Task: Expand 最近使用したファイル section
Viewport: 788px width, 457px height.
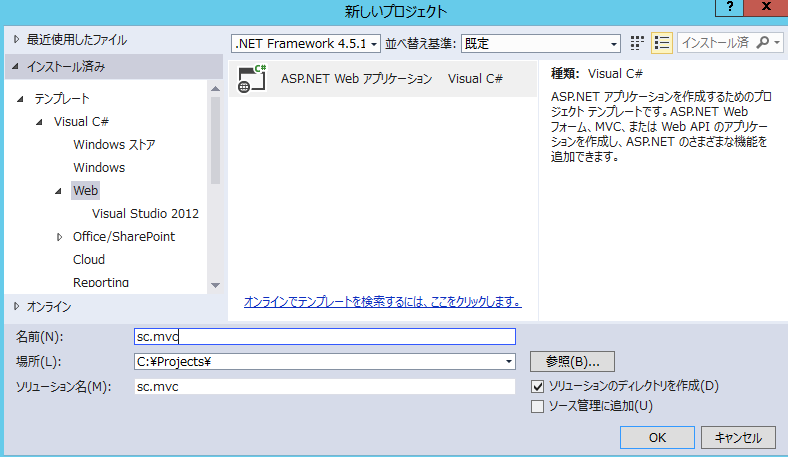Action: click(x=17, y=39)
